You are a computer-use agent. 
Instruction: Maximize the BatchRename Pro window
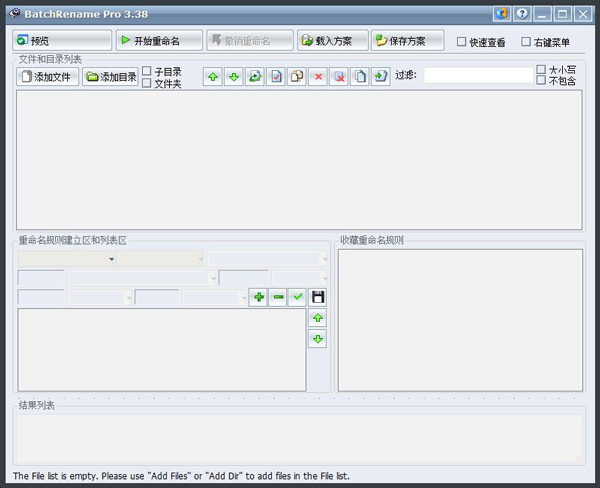tap(562, 14)
